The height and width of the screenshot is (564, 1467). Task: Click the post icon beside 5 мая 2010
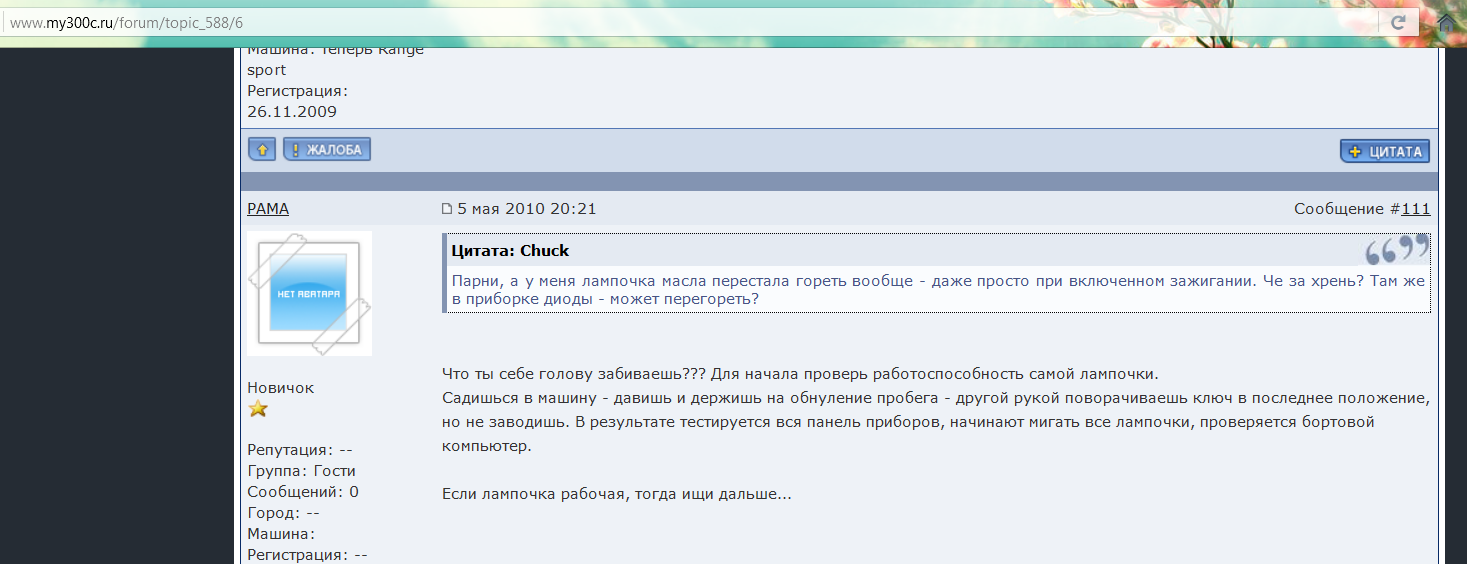coord(447,209)
